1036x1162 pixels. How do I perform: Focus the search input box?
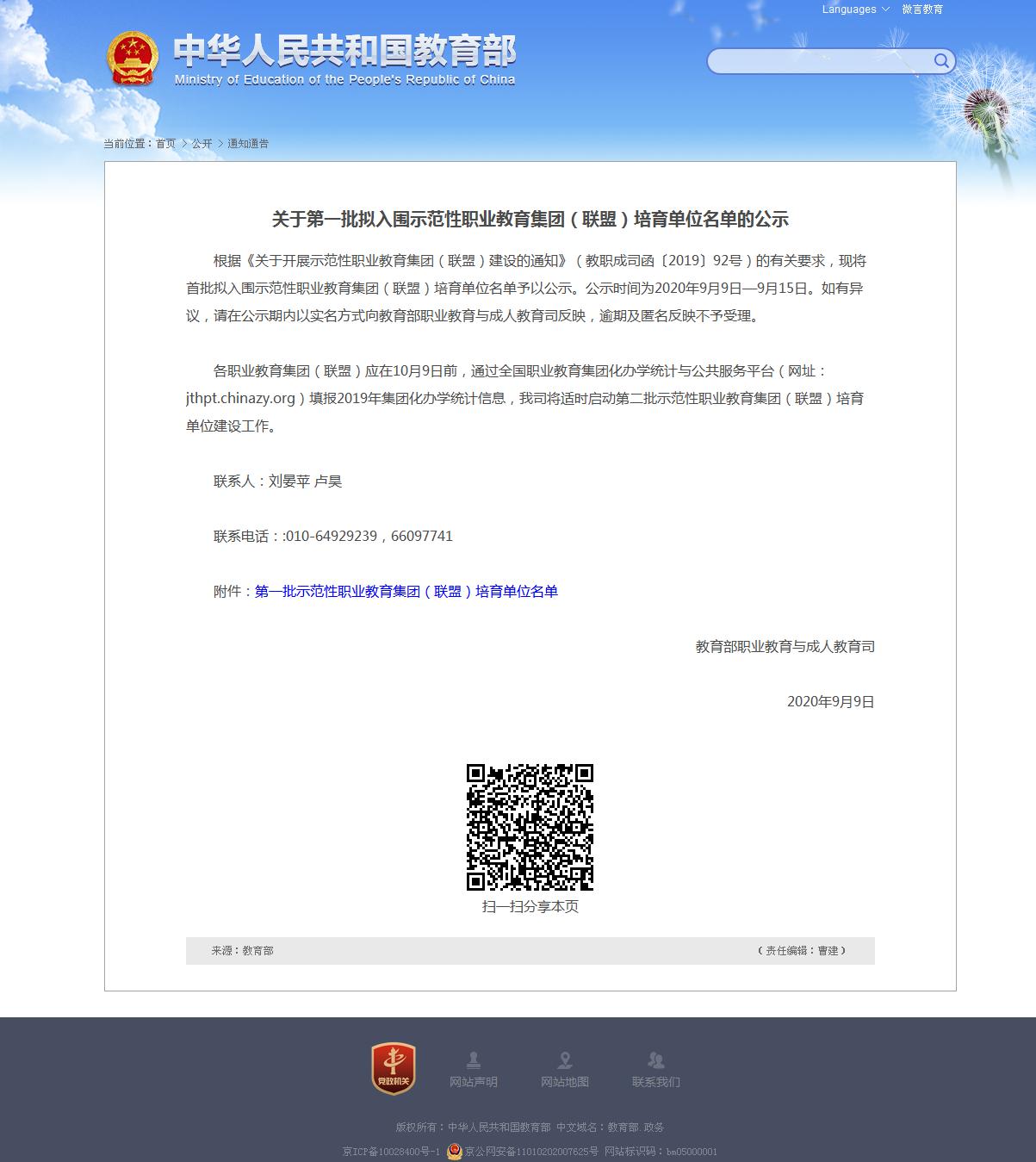pyautogui.click(x=818, y=61)
